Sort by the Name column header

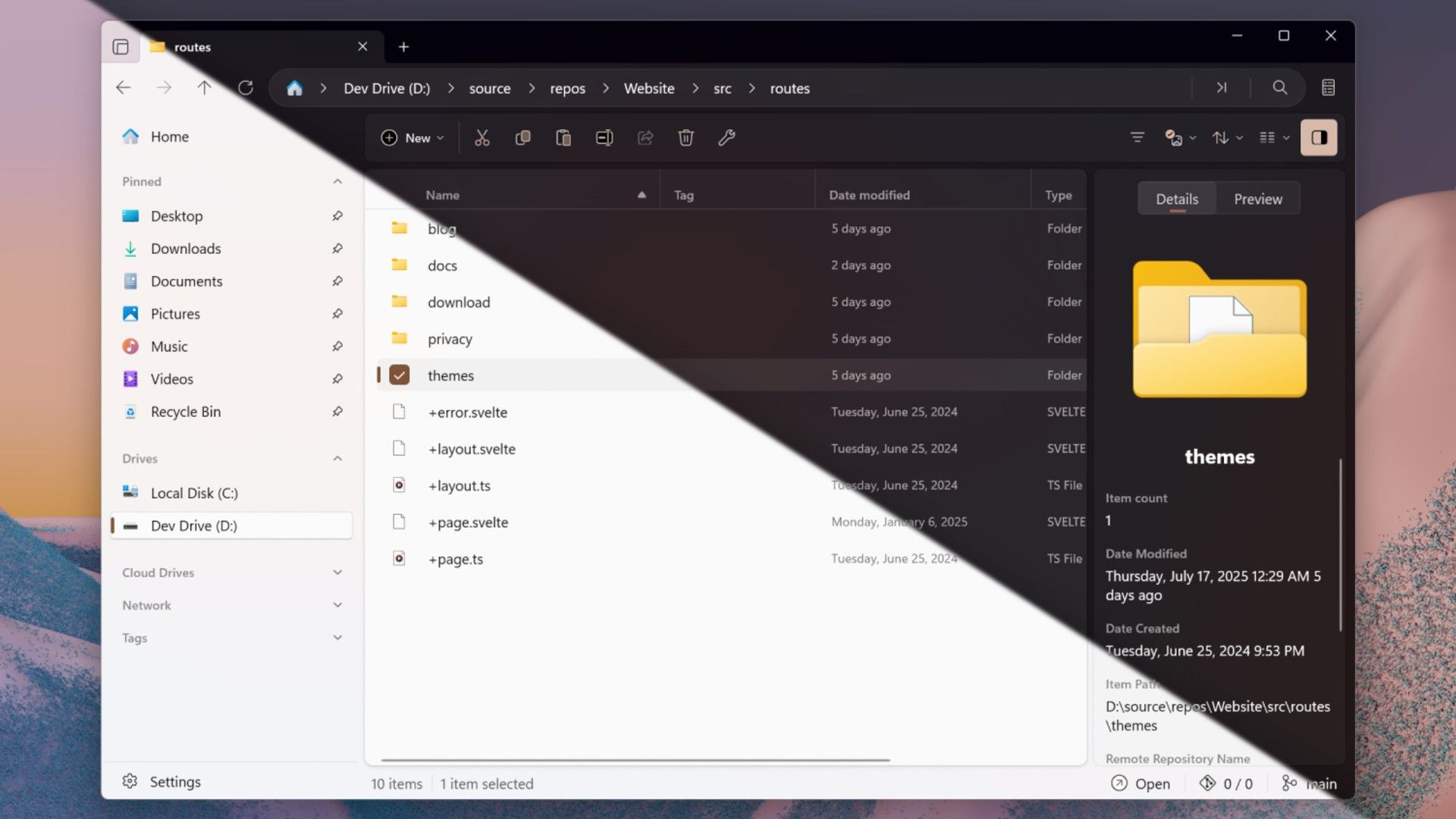[x=535, y=195]
